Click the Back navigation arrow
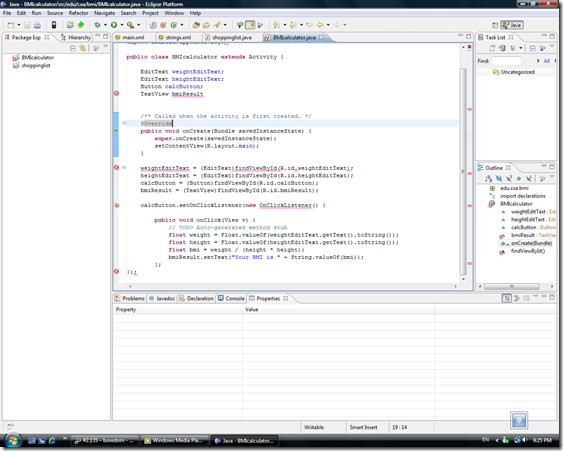 [x=320, y=25]
